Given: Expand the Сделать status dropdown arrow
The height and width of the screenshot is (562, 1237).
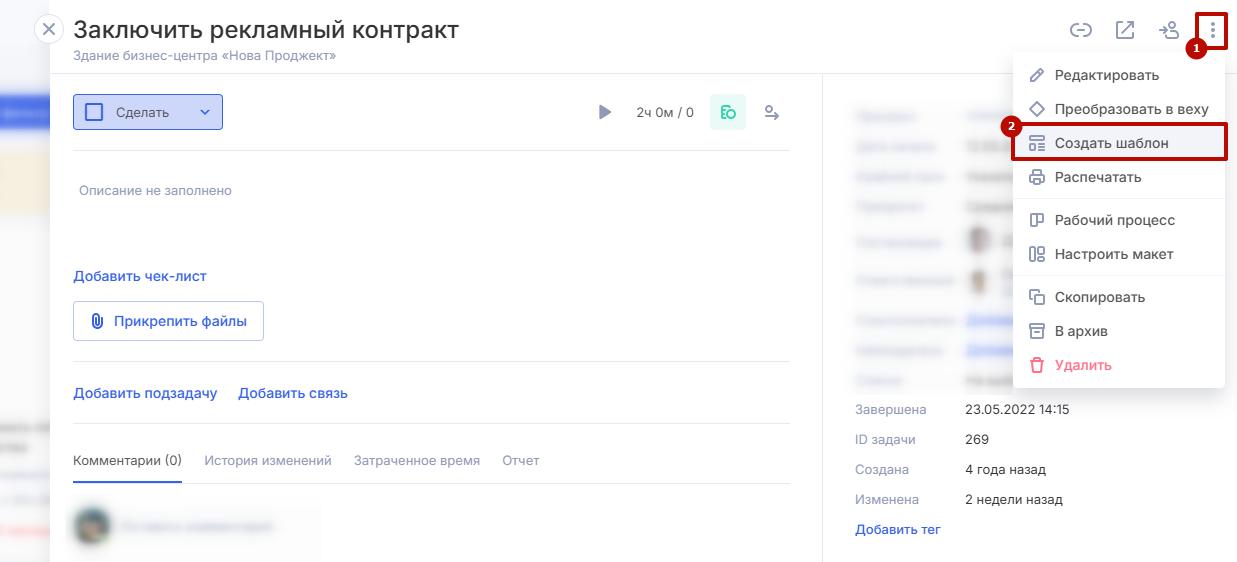Looking at the screenshot, I should tap(205, 112).
